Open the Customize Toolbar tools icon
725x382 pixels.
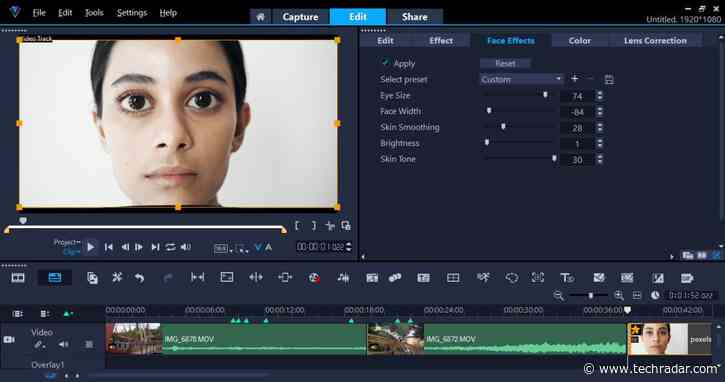pos(117,277)
